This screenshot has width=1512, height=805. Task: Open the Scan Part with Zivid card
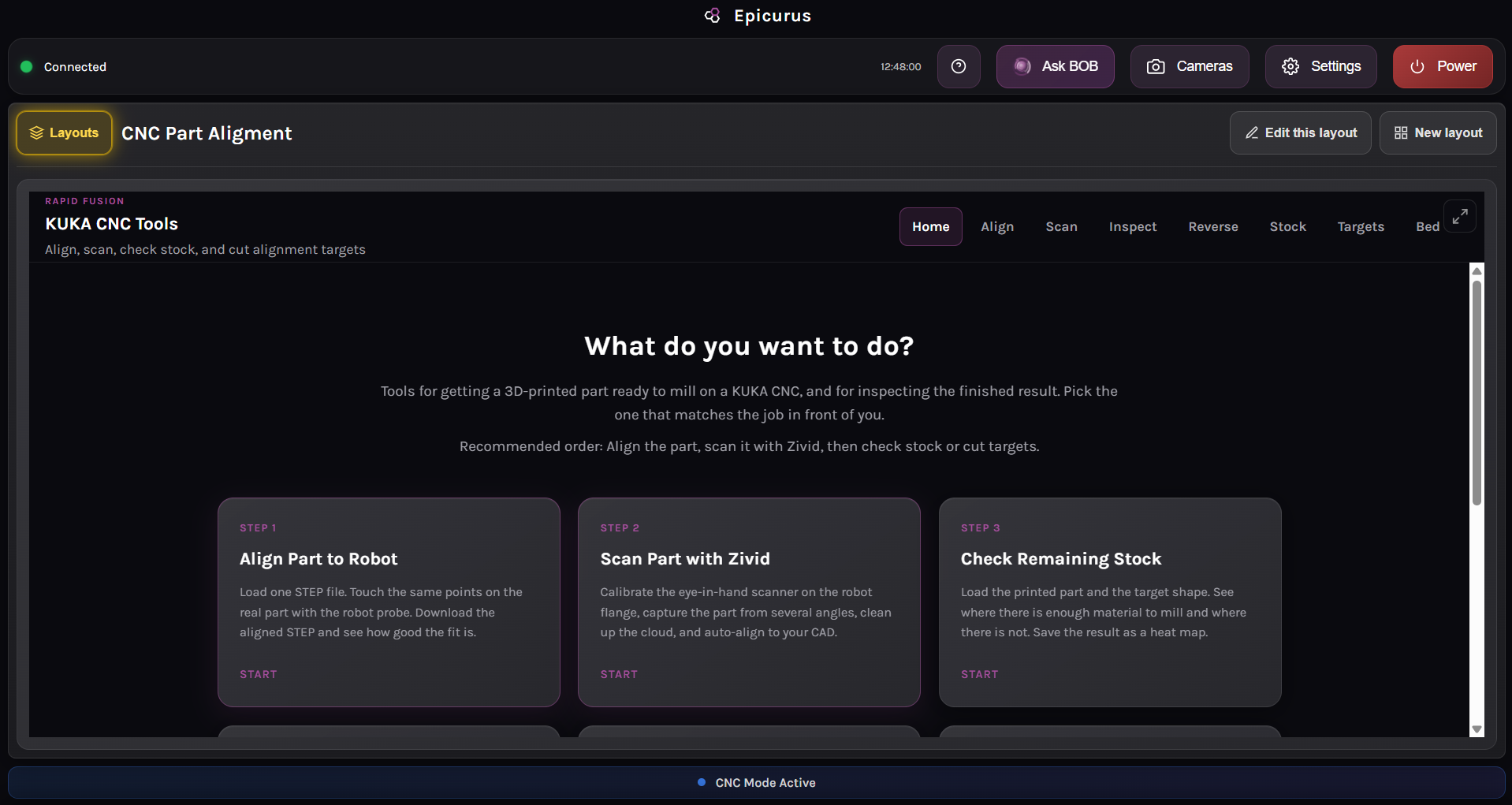(x=749, y=602)
